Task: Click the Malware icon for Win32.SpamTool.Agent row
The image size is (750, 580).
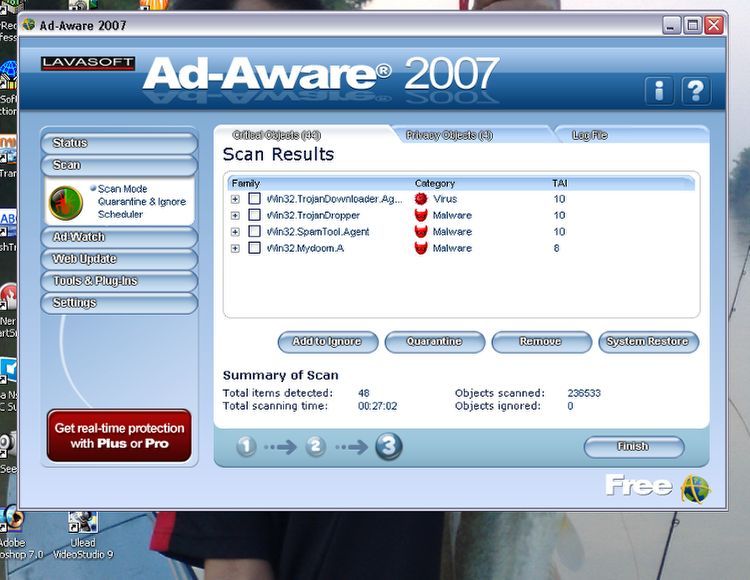Action: [x=421, y=232]
